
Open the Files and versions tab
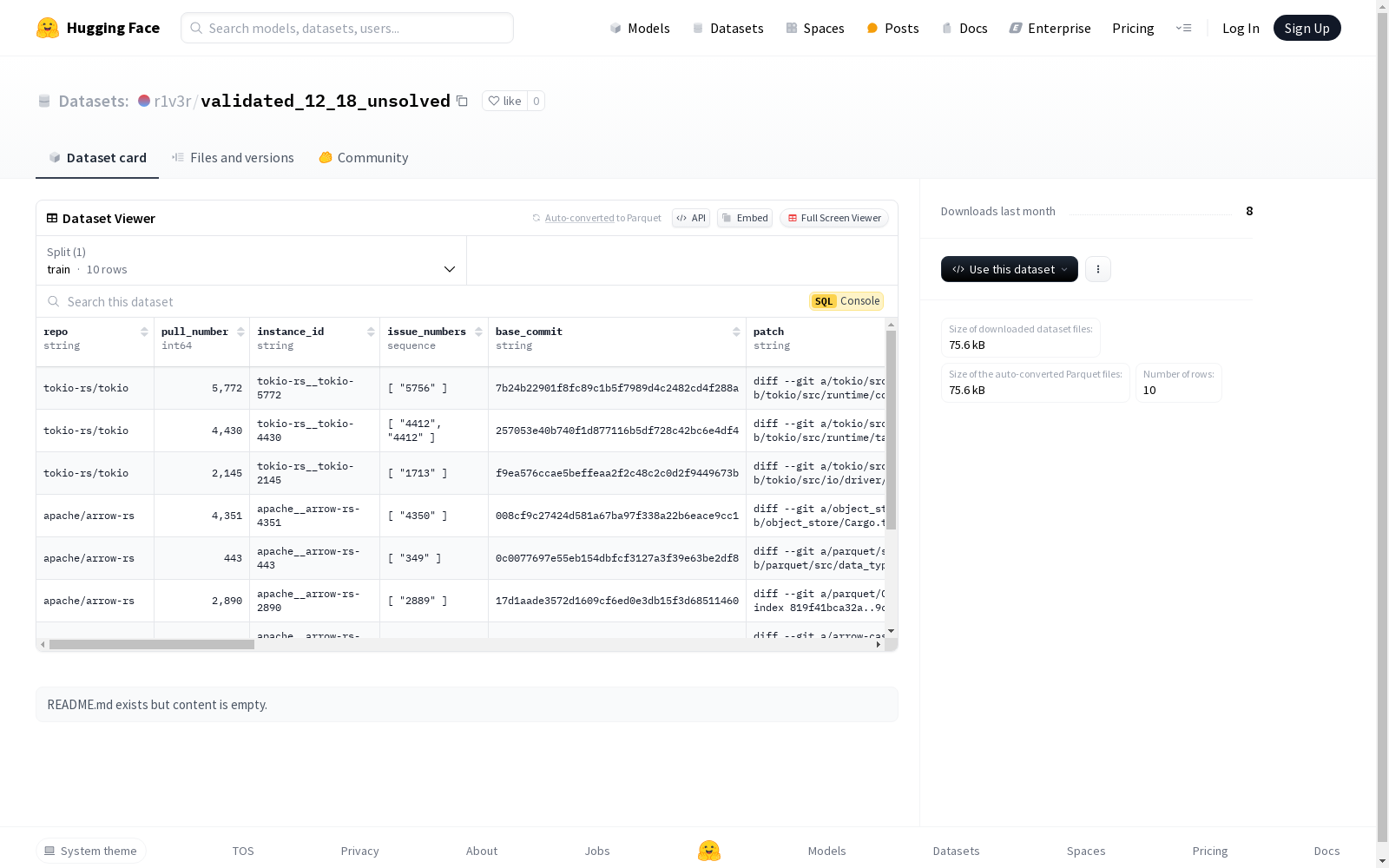(x=233, y=158)
